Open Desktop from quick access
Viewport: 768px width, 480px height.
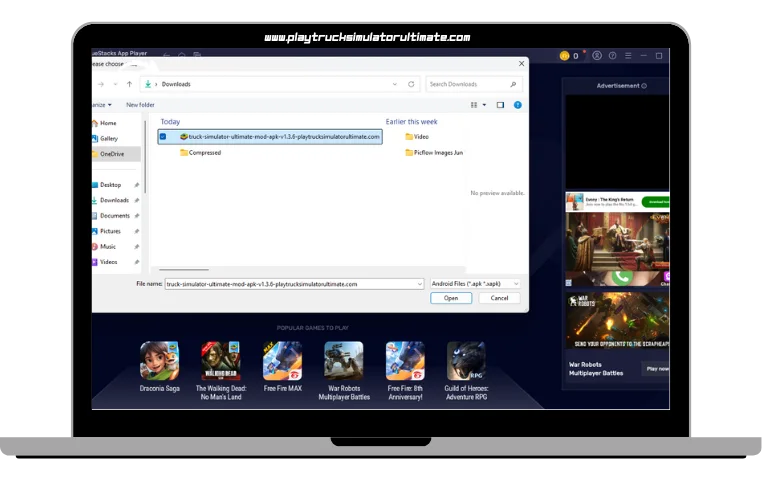pos(110,185)
